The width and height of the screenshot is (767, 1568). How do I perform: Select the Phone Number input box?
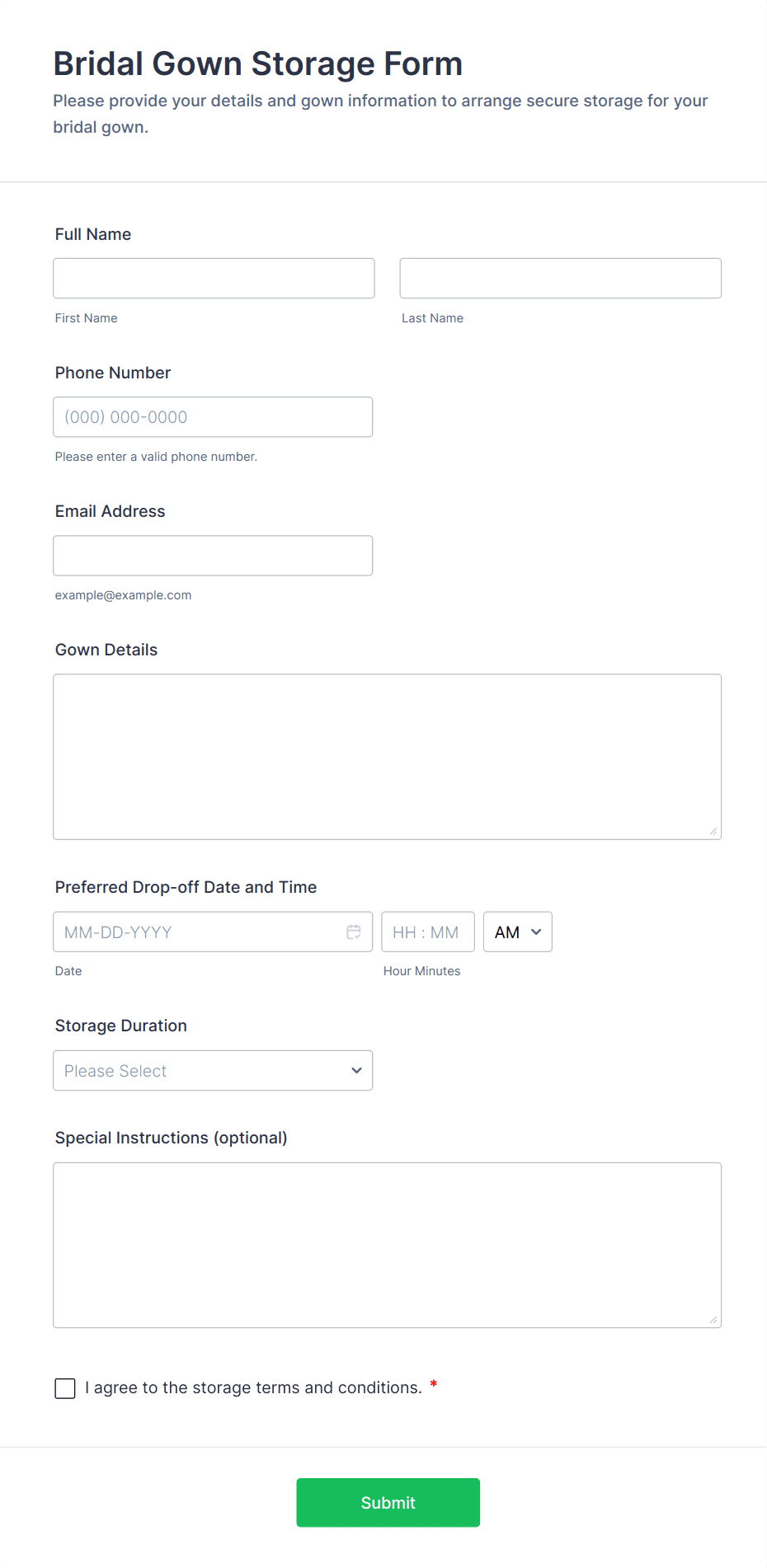pyautogui.click(x=213, y=417)
